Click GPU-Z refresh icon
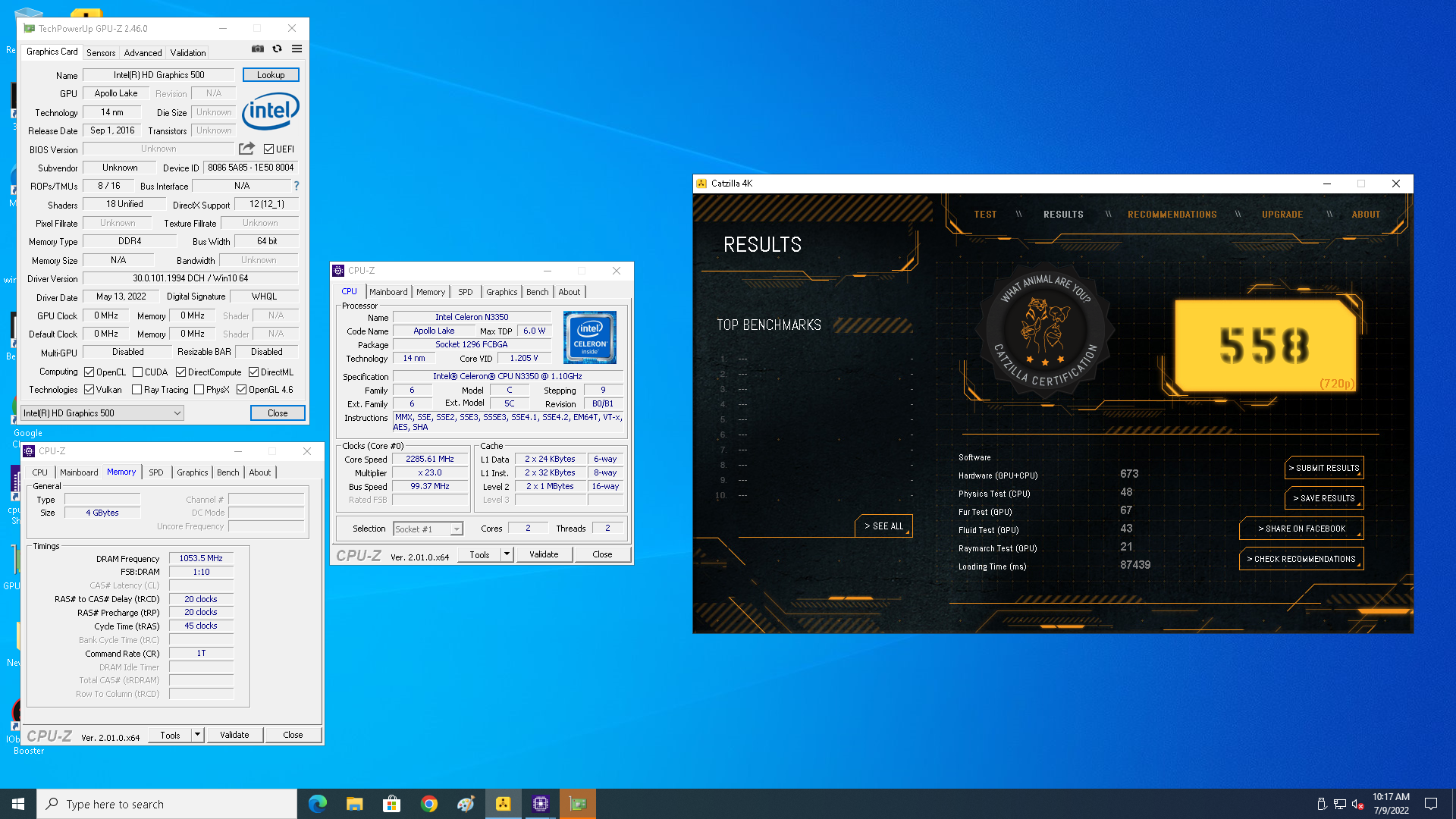Image resolution: width=1456 pixels, height=819 pixels. (x=278, y=49)
